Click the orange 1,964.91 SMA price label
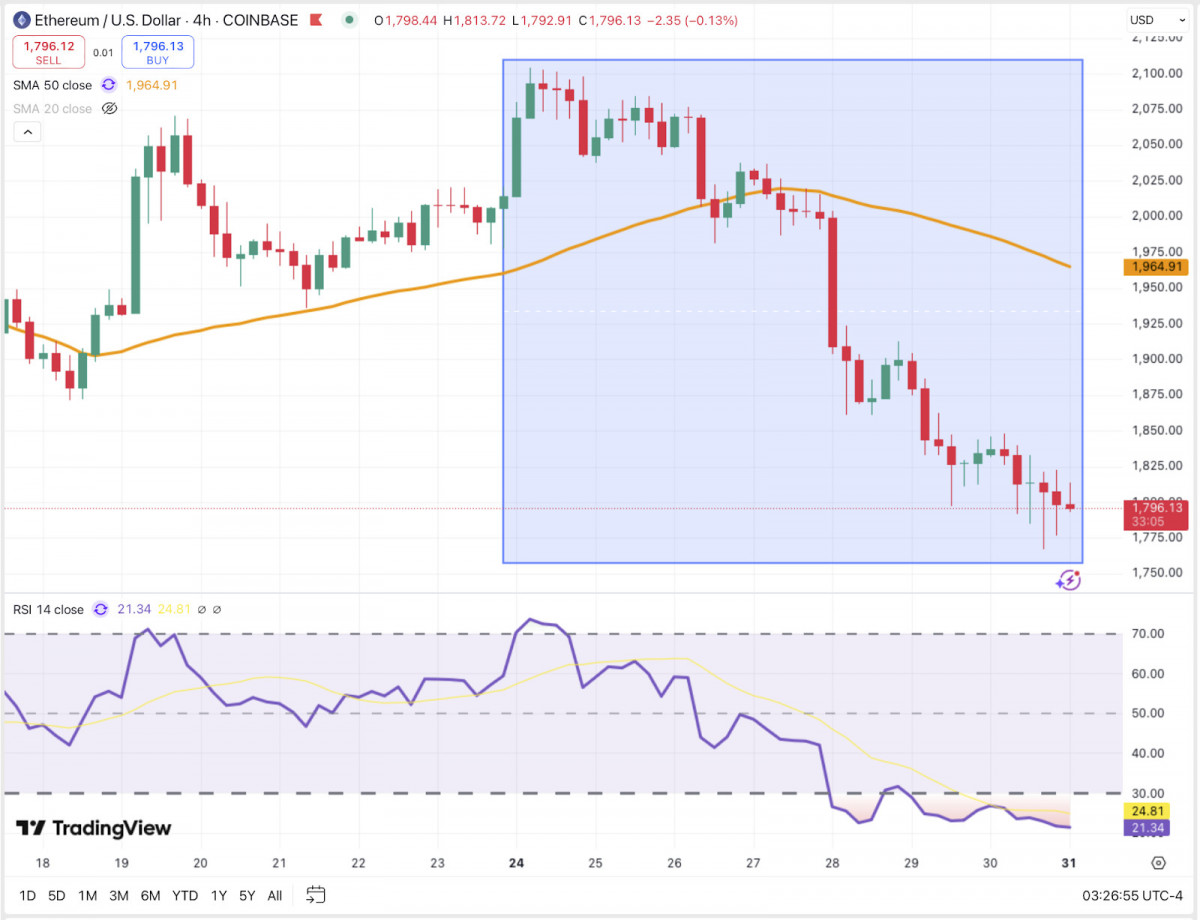 pyautogui.click(x=1155, y=267)
